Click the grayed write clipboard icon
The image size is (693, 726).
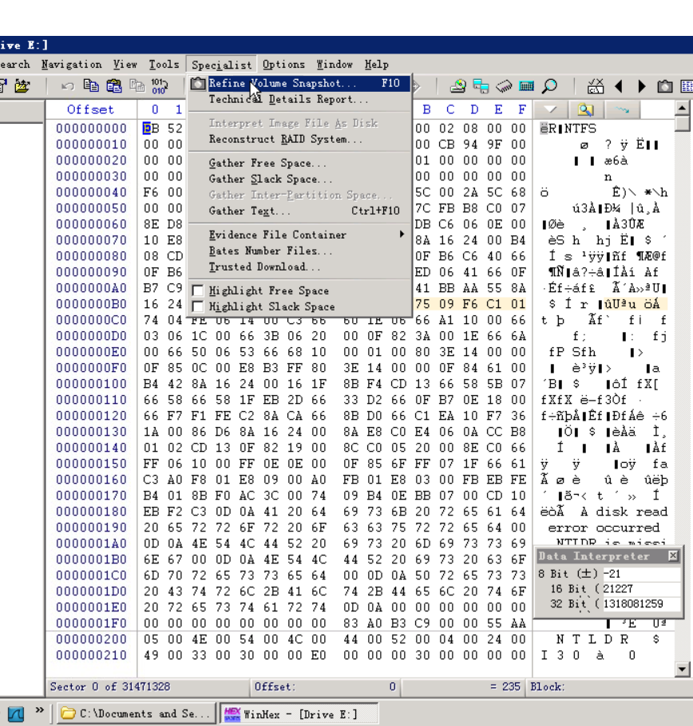137,86
